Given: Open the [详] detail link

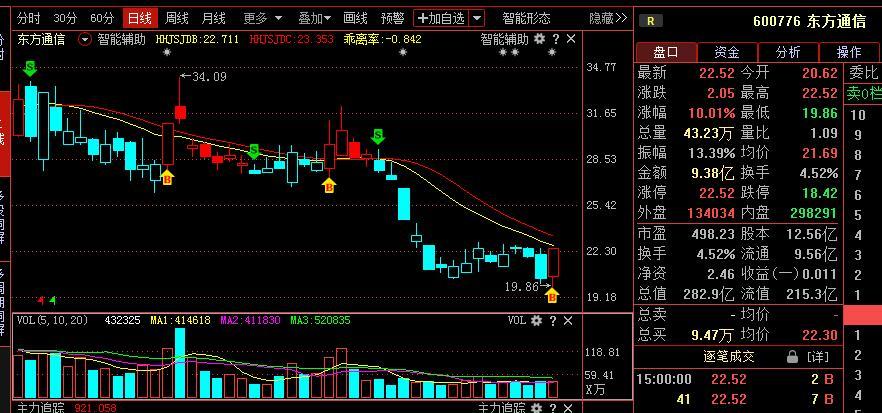Looking at the screenshot, I should 818,357.
